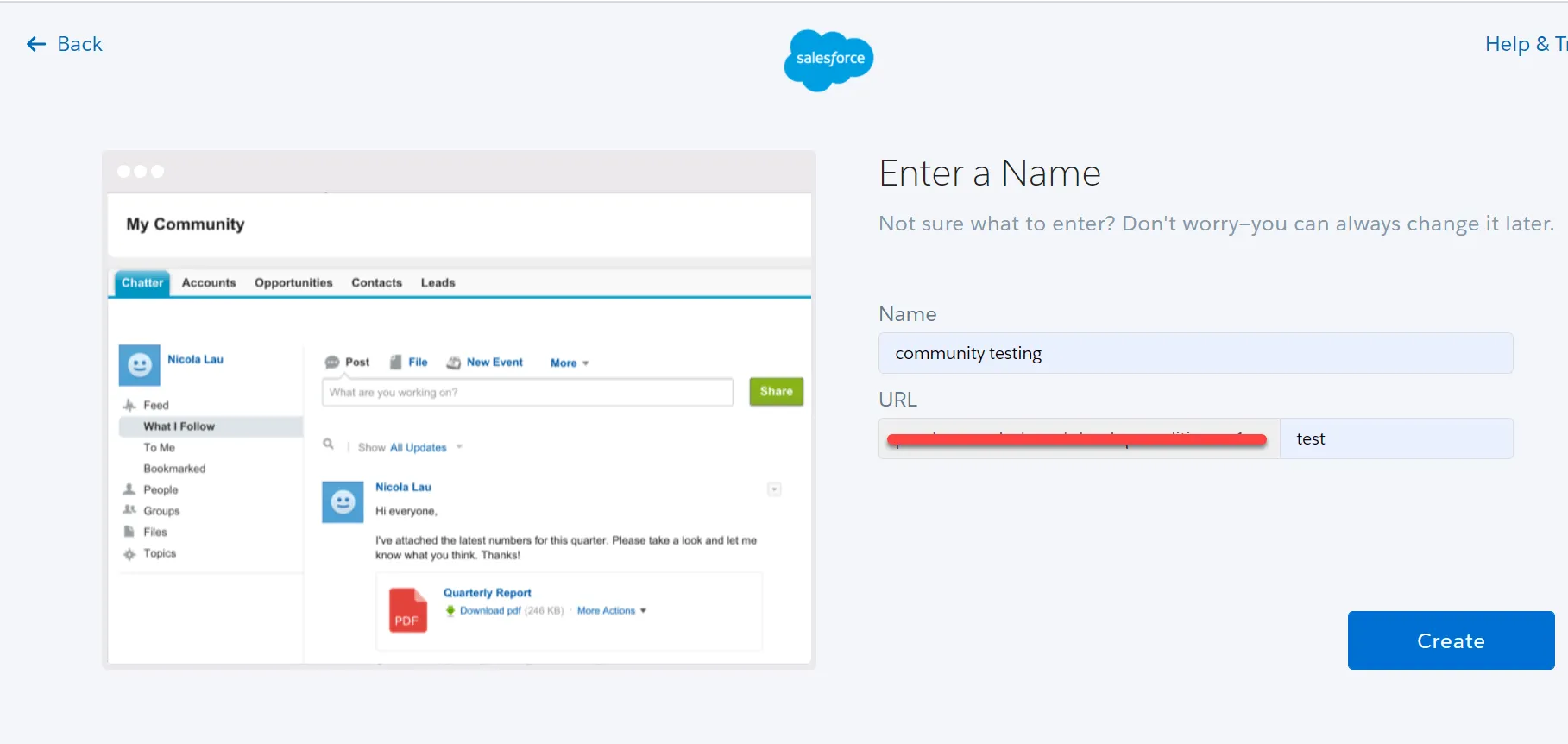Click the Groups icon in sidebar
Screen dimensions: 1568x744
129,510
